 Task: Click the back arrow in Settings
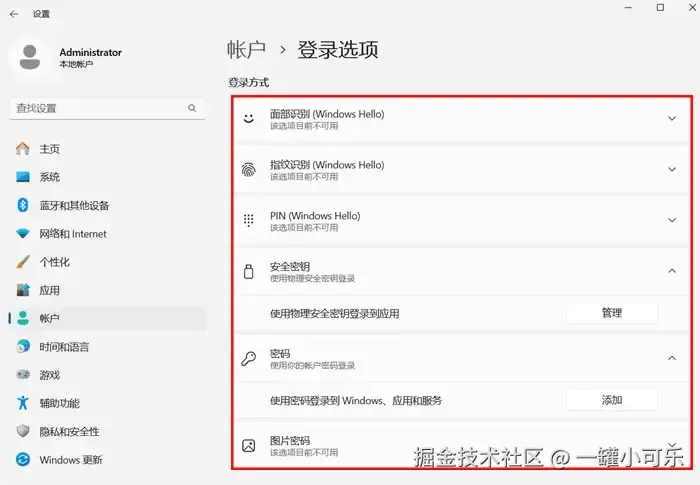pos(14,14)
